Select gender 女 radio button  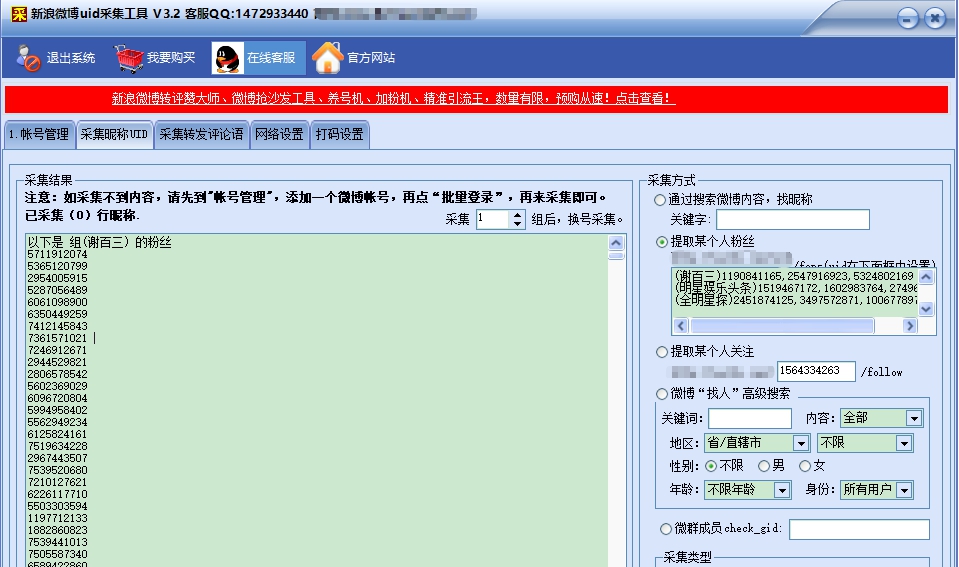point(805,466)
